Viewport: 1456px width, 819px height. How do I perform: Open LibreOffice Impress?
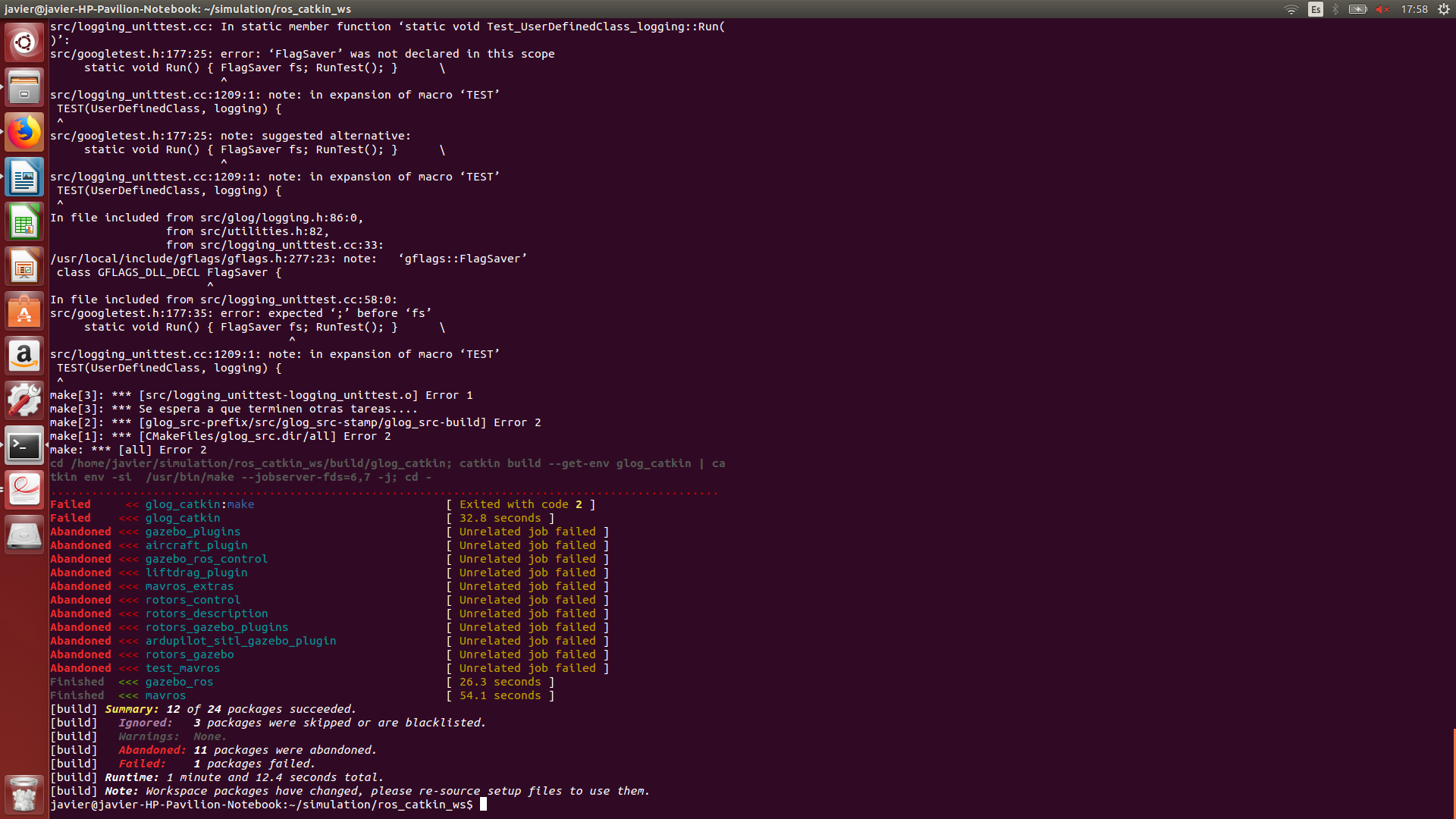[x=24, y=266]
